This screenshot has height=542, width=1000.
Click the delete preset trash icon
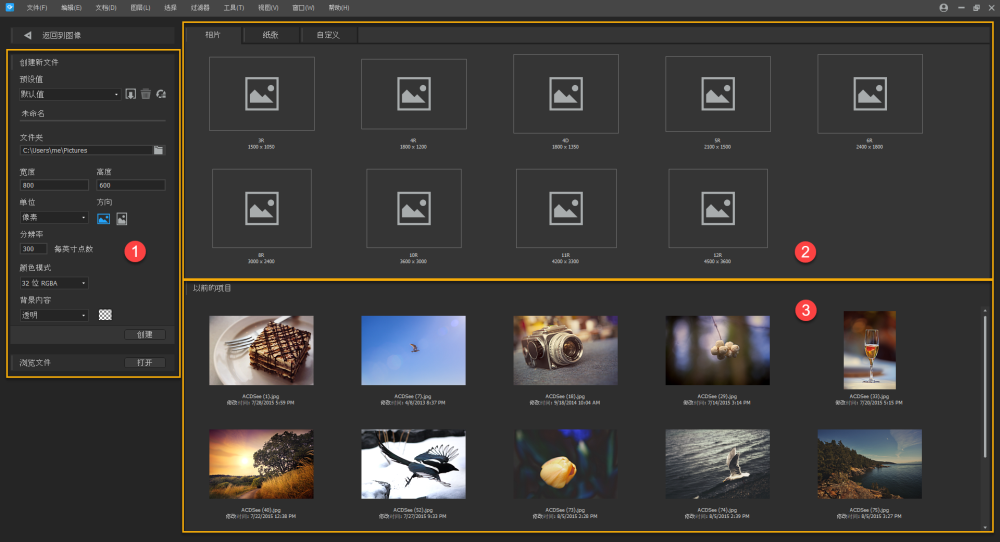(x=146, y=94)
